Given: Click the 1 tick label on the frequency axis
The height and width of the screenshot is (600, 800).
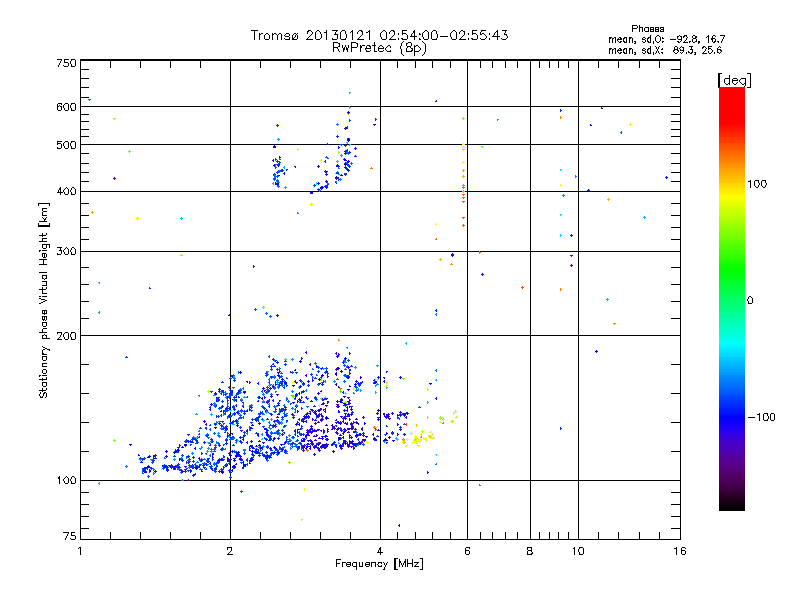Looking at the screenshot, I should 80,551.
